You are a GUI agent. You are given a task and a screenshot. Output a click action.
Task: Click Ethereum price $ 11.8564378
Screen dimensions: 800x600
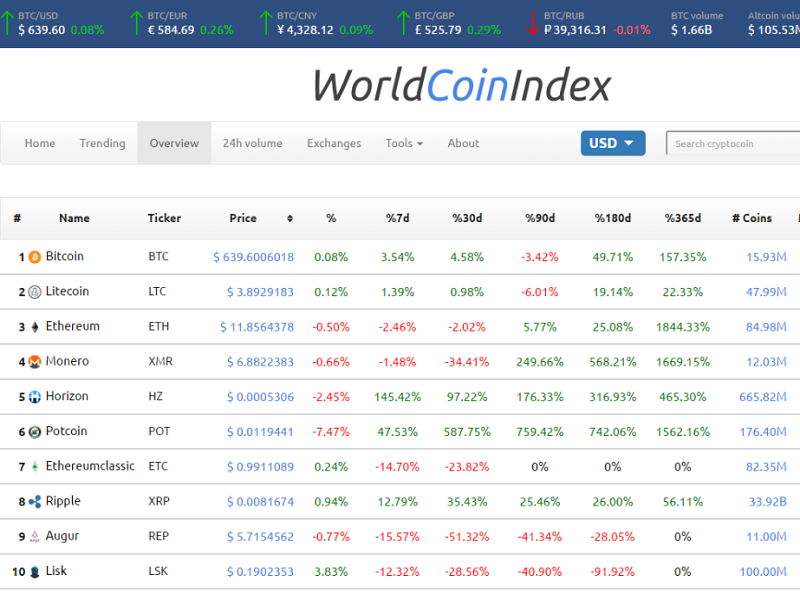[x=257, y=327]
